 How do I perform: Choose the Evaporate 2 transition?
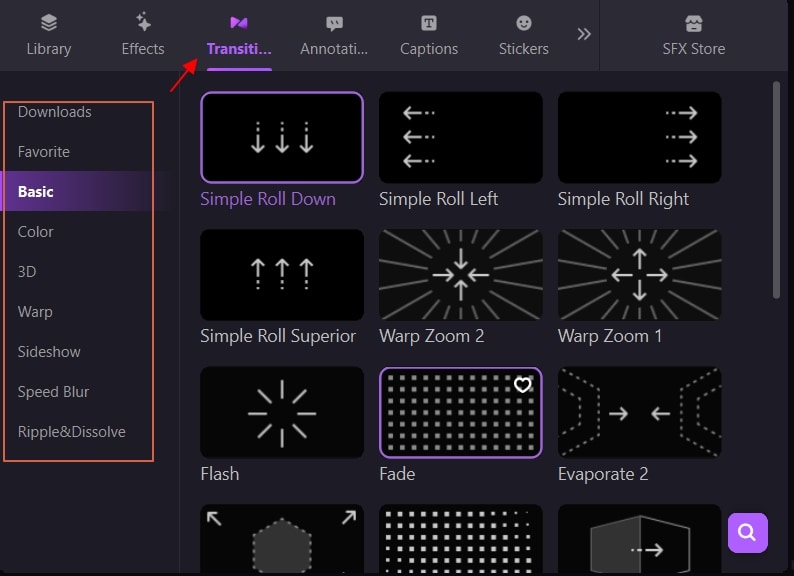(x=639, y=412)
